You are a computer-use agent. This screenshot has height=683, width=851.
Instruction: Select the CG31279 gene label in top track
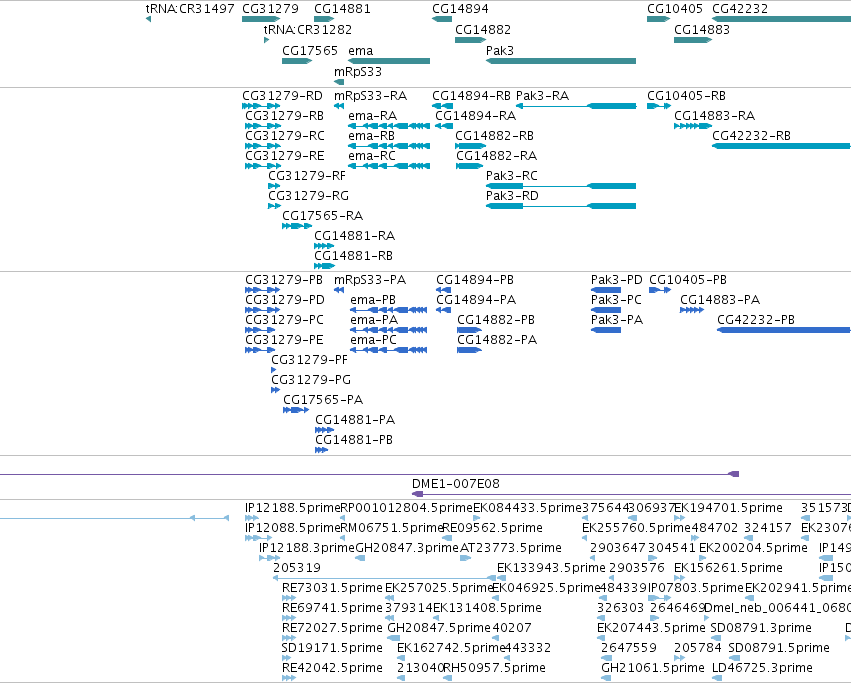coord(270,9)
